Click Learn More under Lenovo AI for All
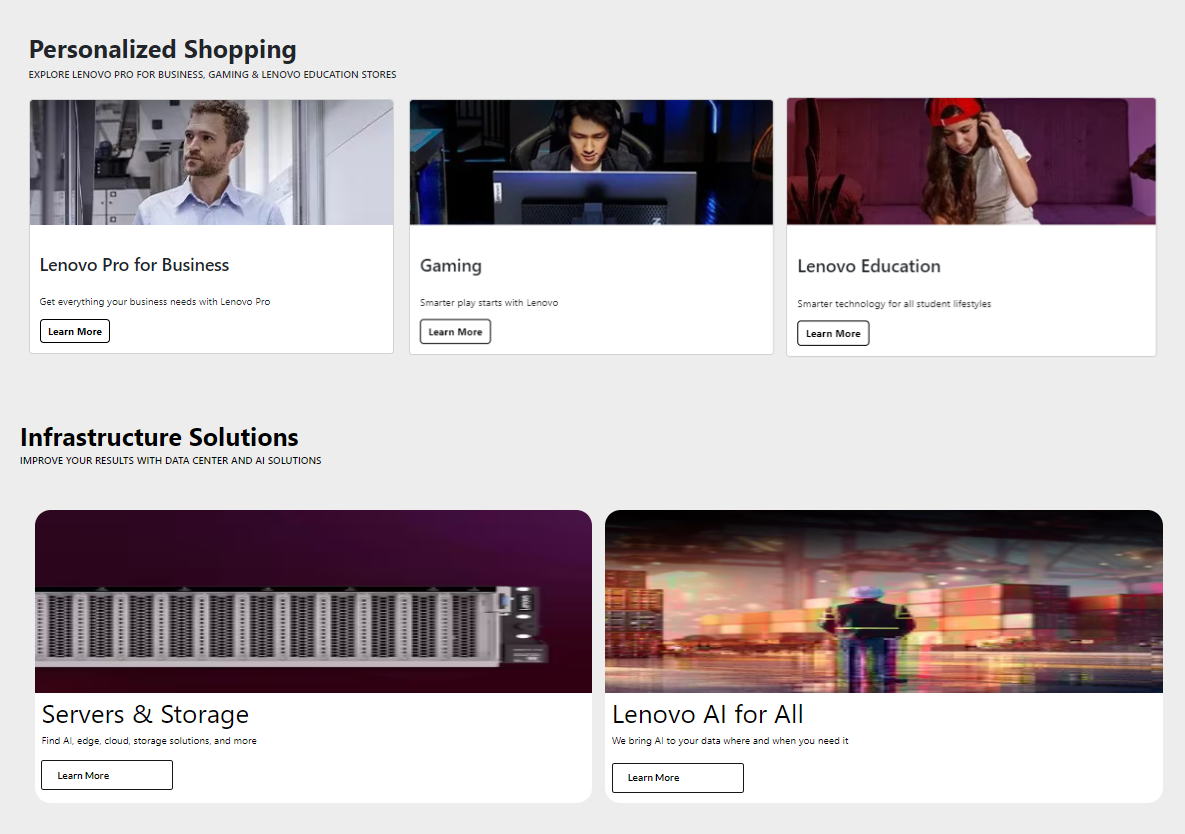 point(678,777)
